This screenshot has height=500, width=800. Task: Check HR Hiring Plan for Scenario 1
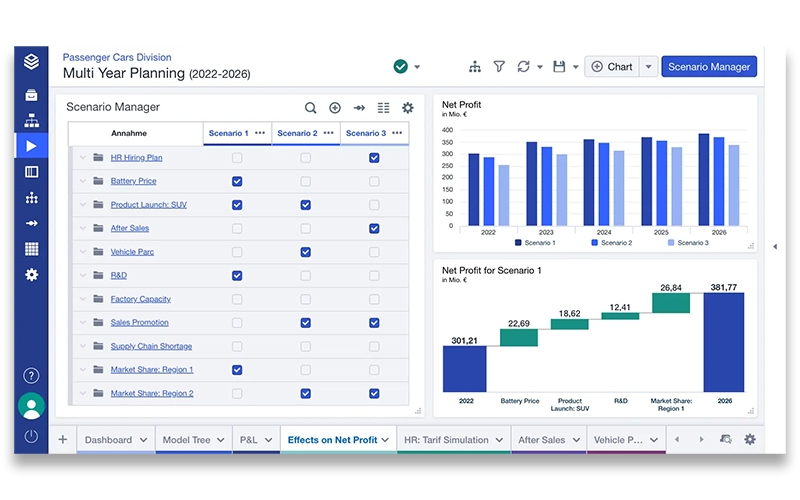tap(237, 158)
